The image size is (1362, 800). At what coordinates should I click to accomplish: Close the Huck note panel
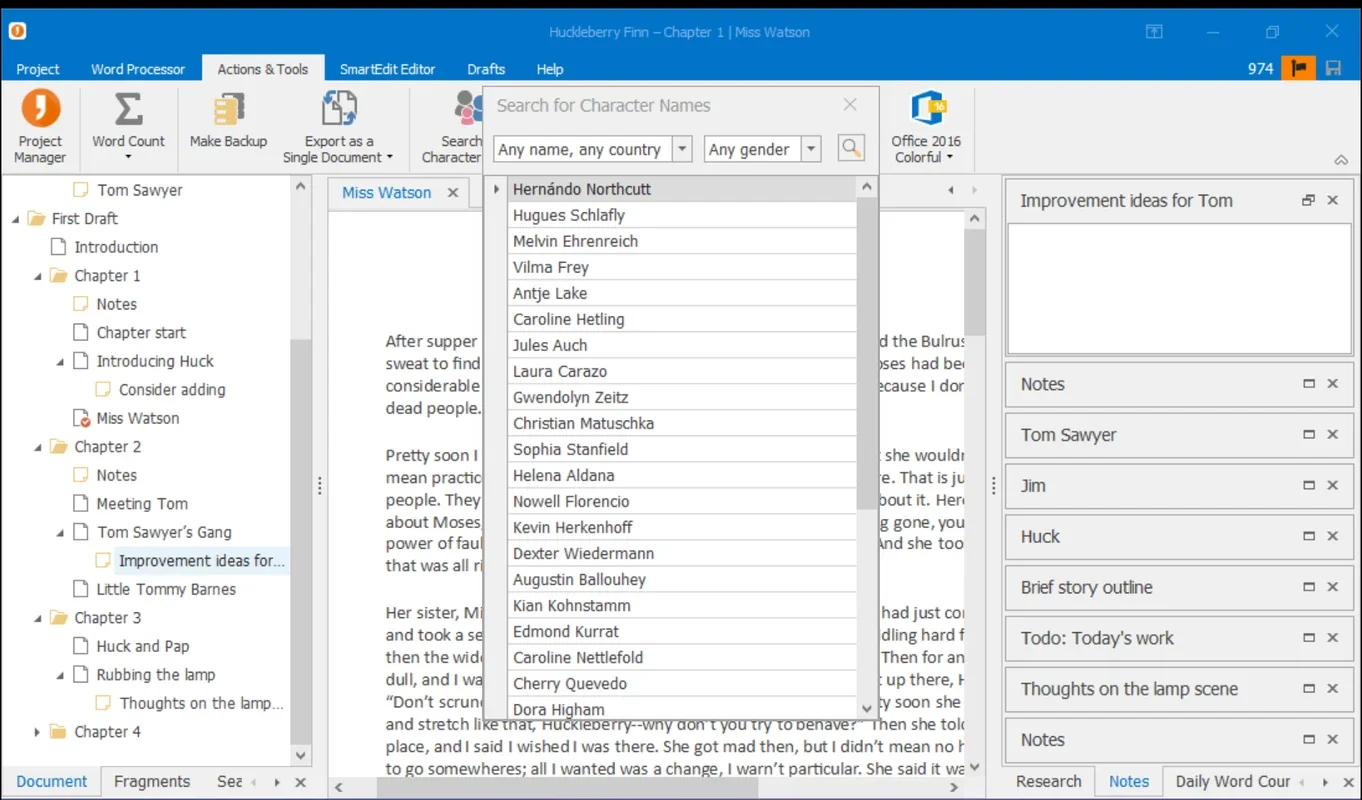click(1333, 537)
